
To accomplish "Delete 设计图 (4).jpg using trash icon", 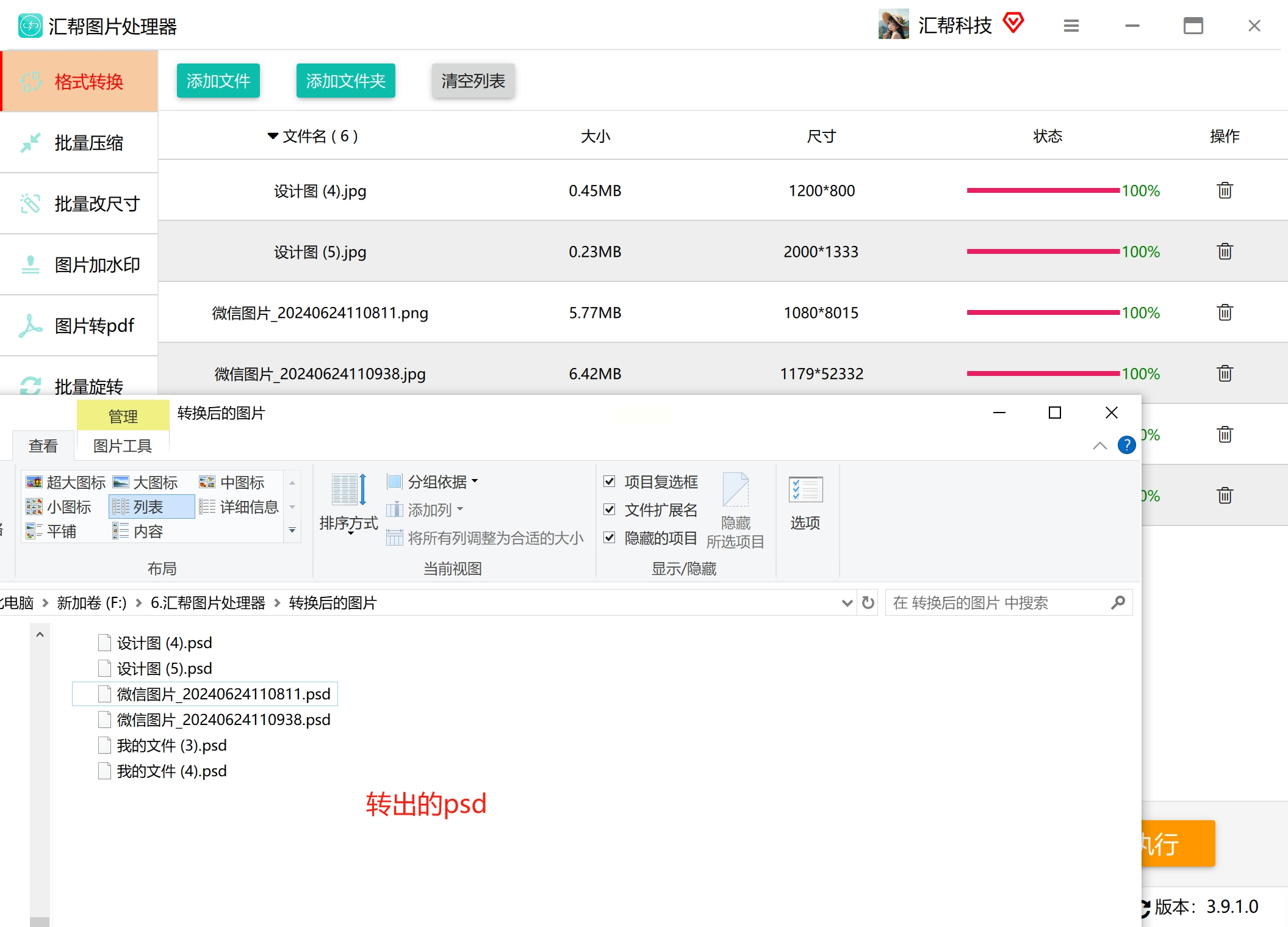I will (1225, 190).
